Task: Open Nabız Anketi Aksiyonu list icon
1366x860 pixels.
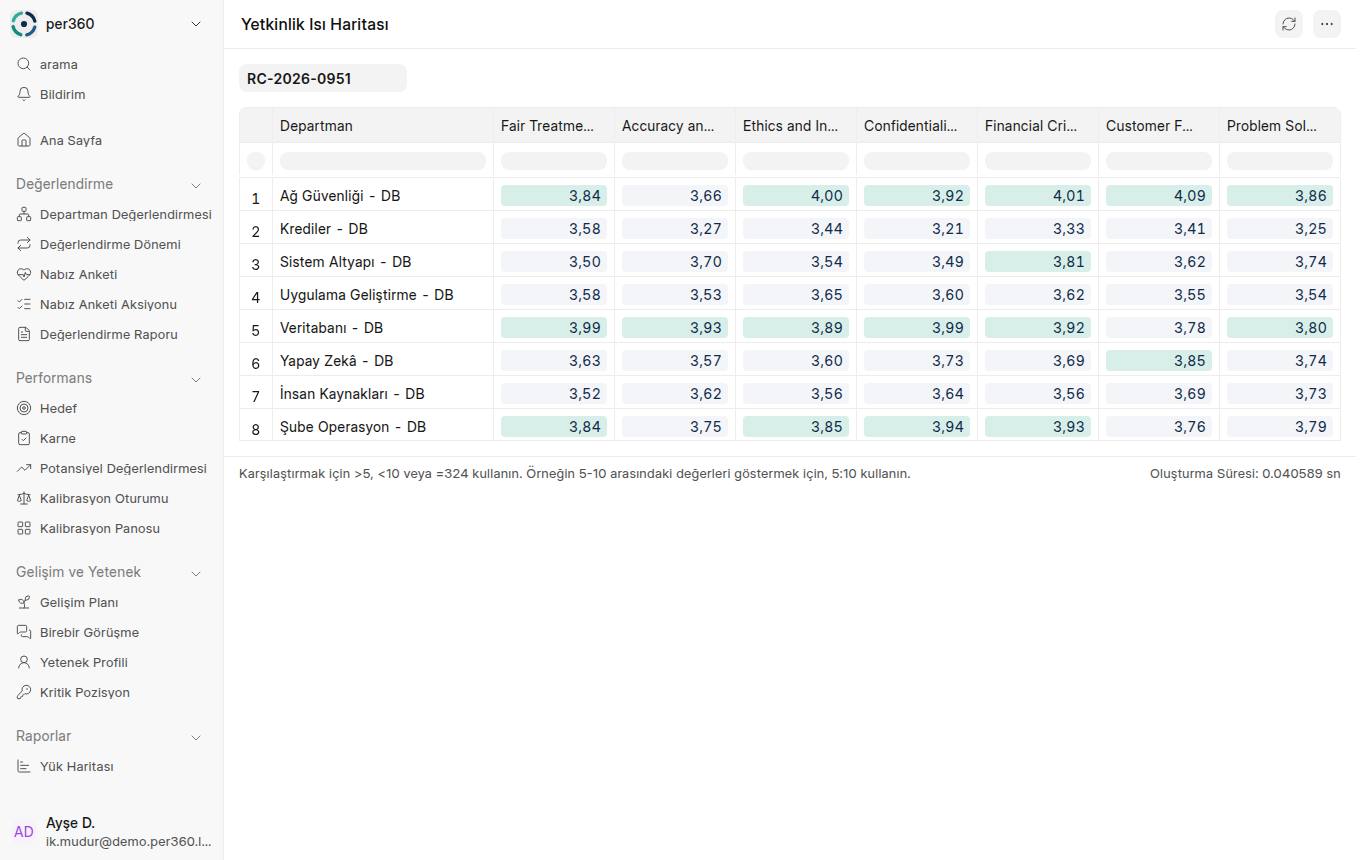Action: [x=24, y=304]
